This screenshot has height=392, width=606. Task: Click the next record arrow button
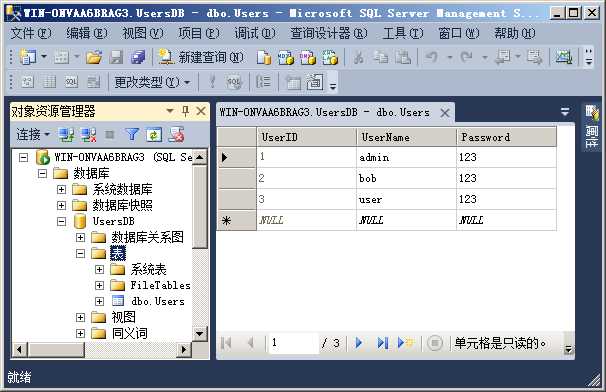(x=359, y=343)
